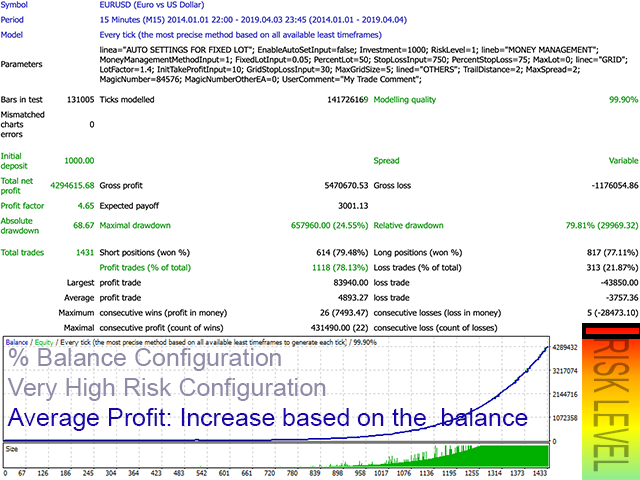The image size is (640, 480).
Task: Click maximal consecutive profit value 431490.00 (22)
Action: (340, 328)
